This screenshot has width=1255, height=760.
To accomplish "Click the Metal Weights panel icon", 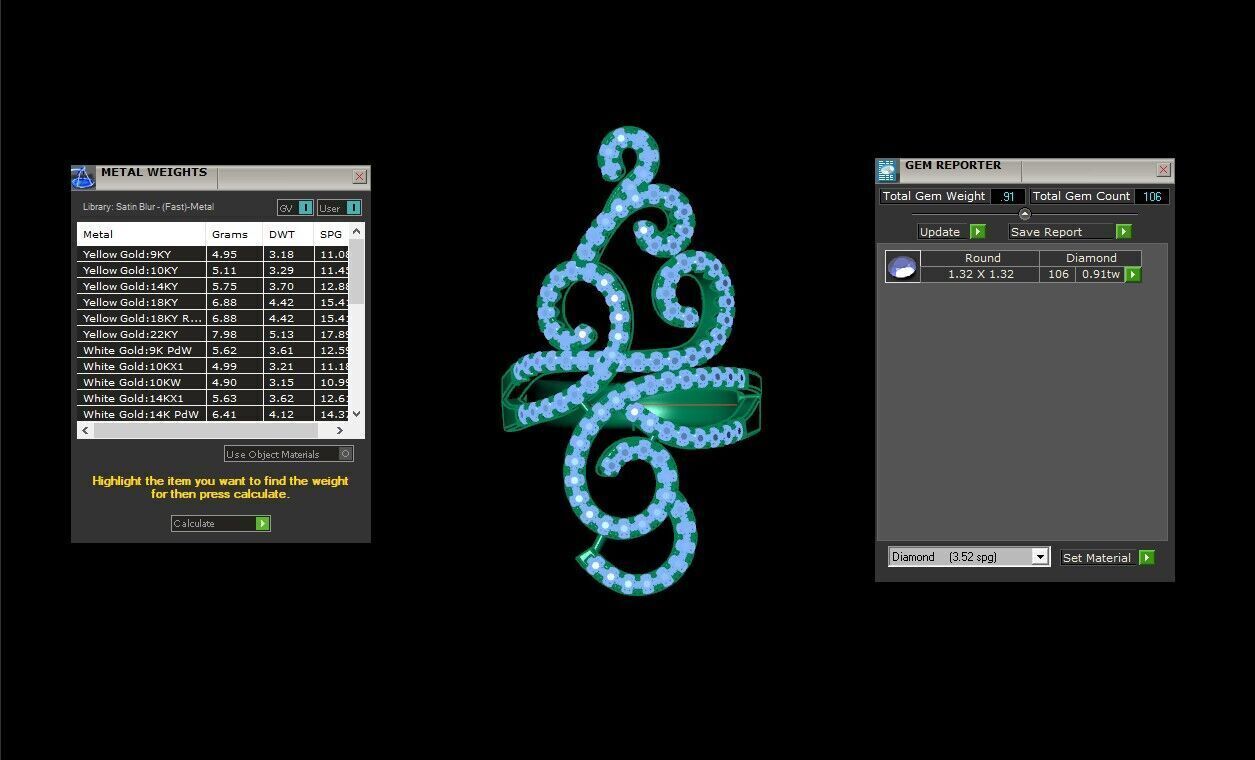I will point(83,178).
